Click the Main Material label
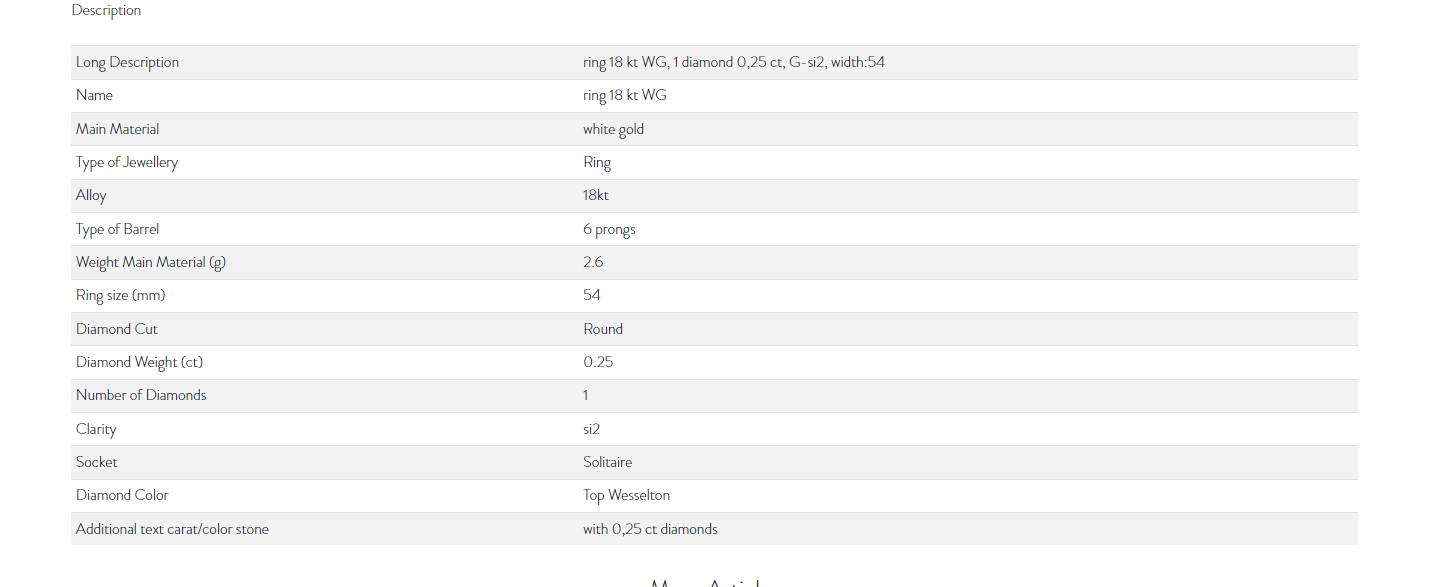This screenshot has width=1430, height=587. tap(117, 129)
